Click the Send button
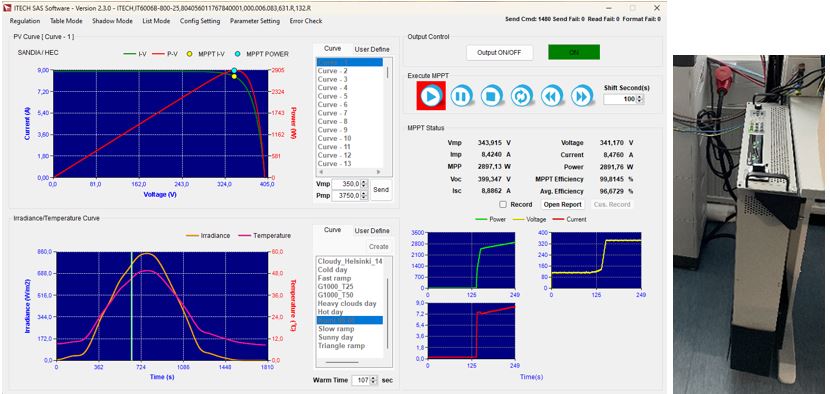 [381, 190]
